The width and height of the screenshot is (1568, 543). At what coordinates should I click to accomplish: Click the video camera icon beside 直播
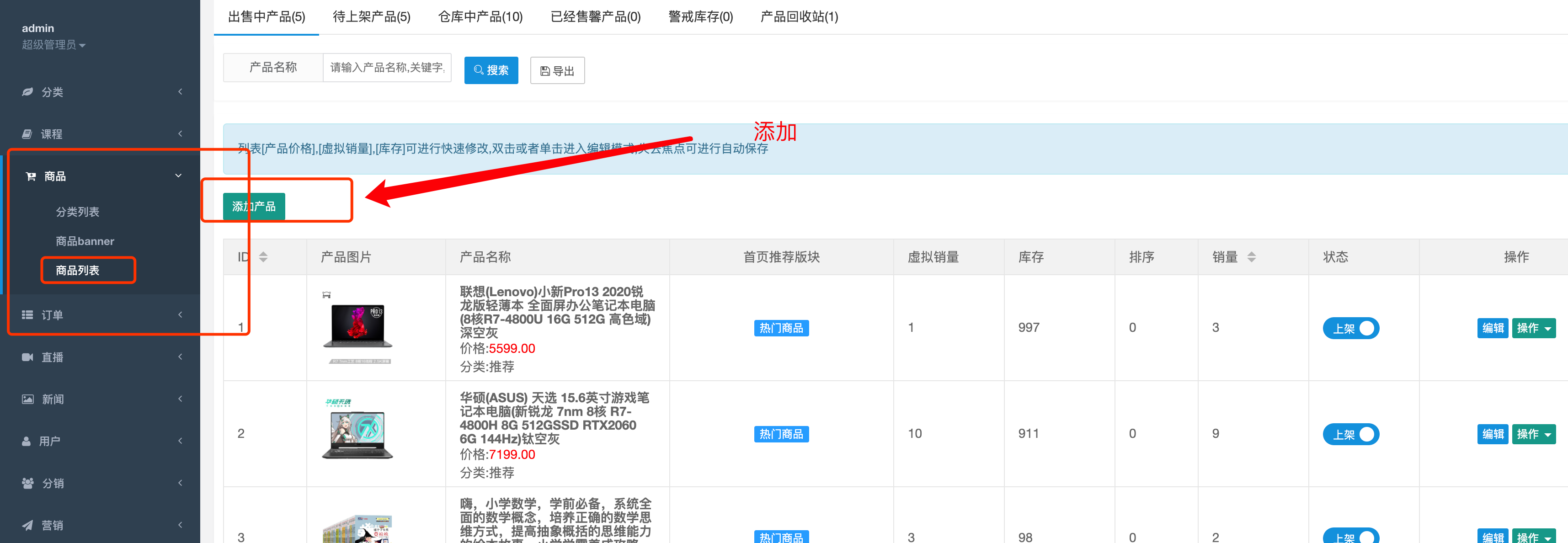[27, 357]
